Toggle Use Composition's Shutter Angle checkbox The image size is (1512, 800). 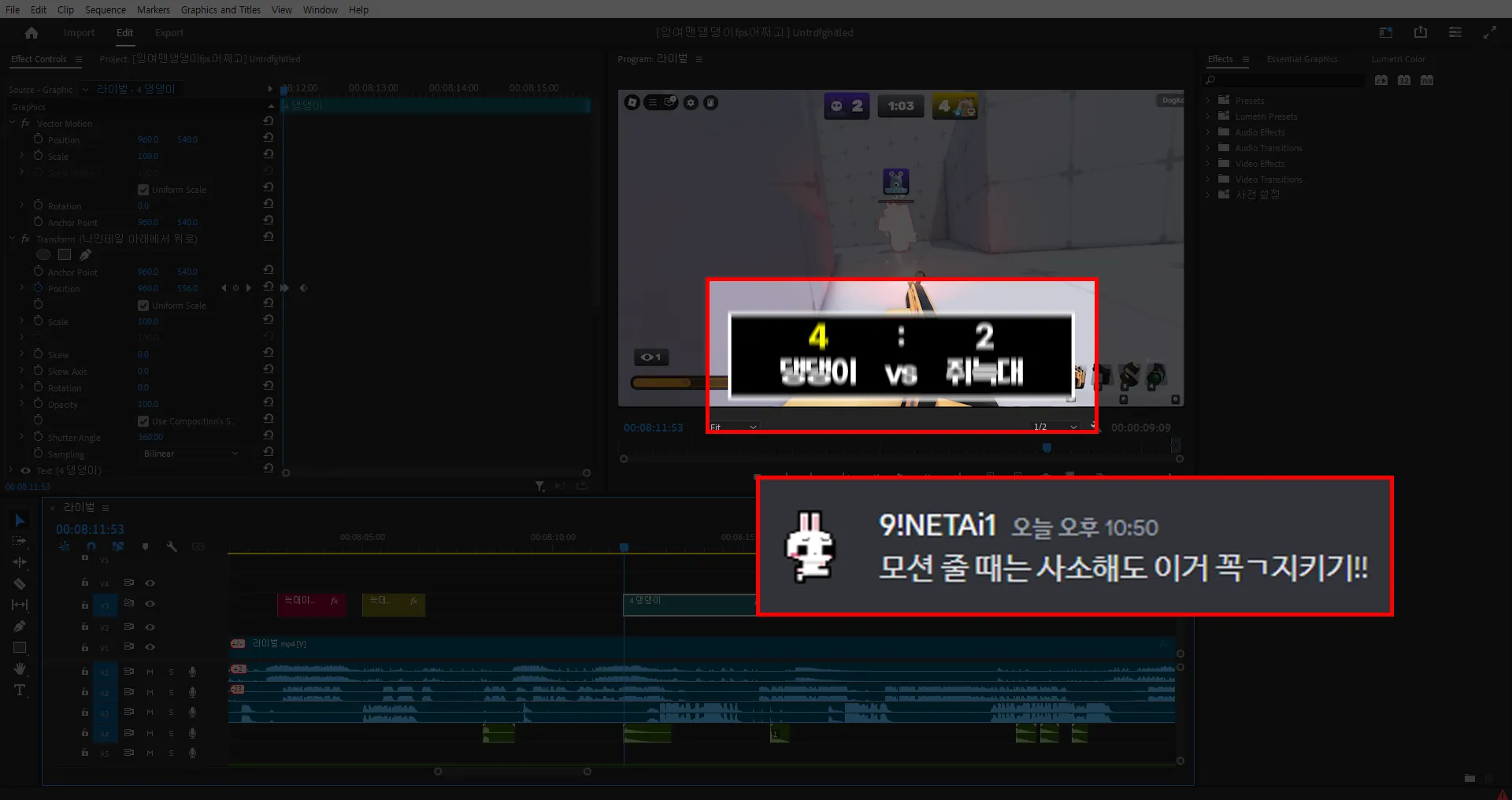[143, 421]
